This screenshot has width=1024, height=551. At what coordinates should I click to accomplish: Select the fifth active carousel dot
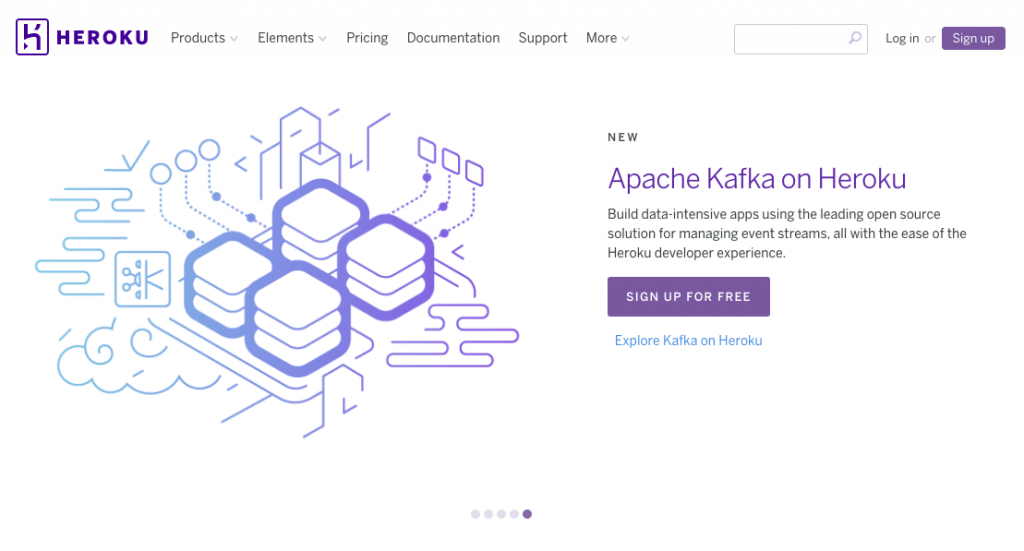coord(528,514)
